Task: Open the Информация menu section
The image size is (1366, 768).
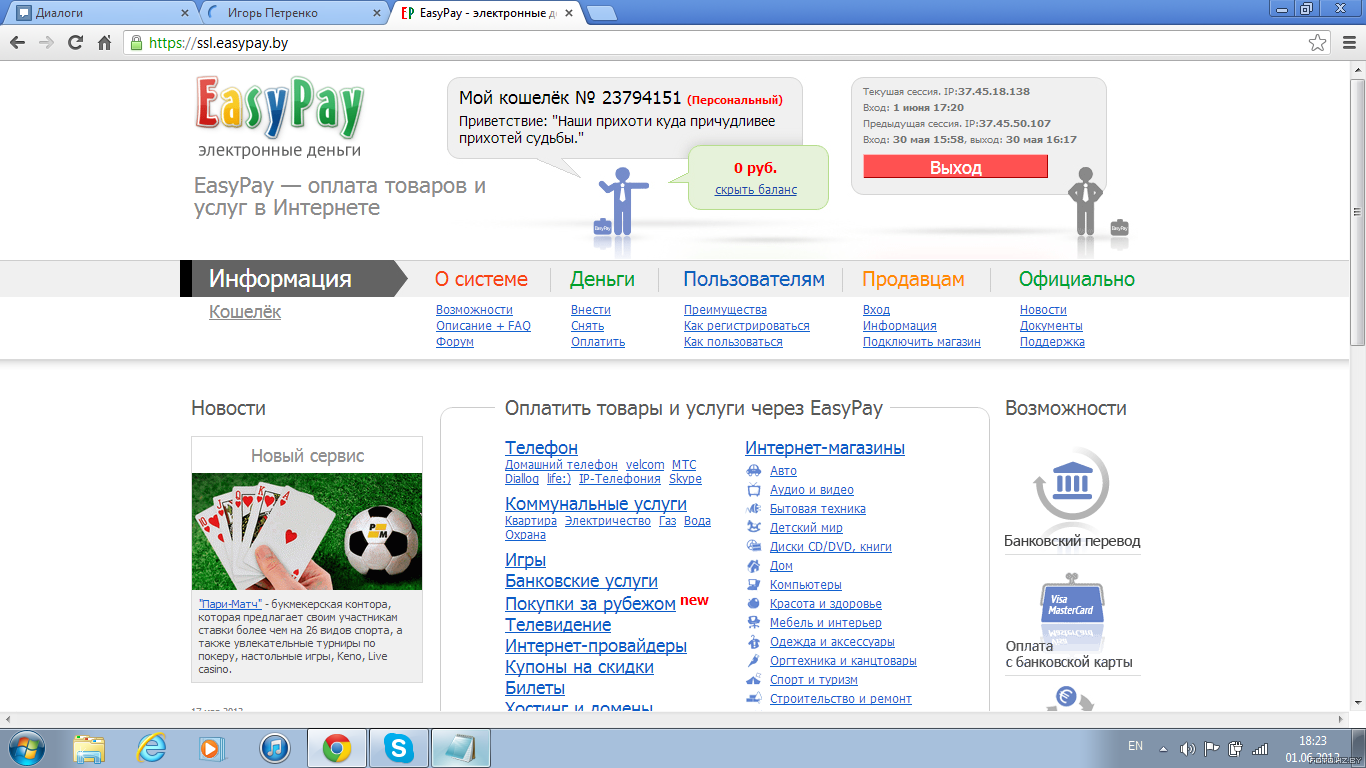Action: pyautogui.click(x=280, y=279)
